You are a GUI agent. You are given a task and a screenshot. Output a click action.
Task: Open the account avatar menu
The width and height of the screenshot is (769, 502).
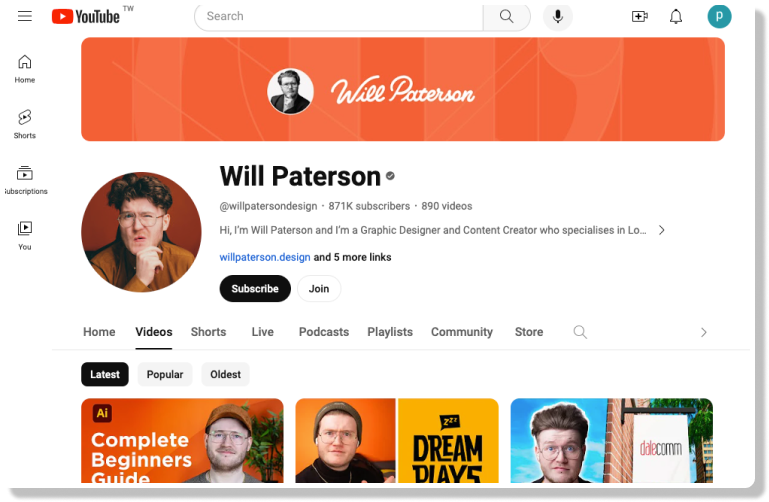click(x=719, y=16)
